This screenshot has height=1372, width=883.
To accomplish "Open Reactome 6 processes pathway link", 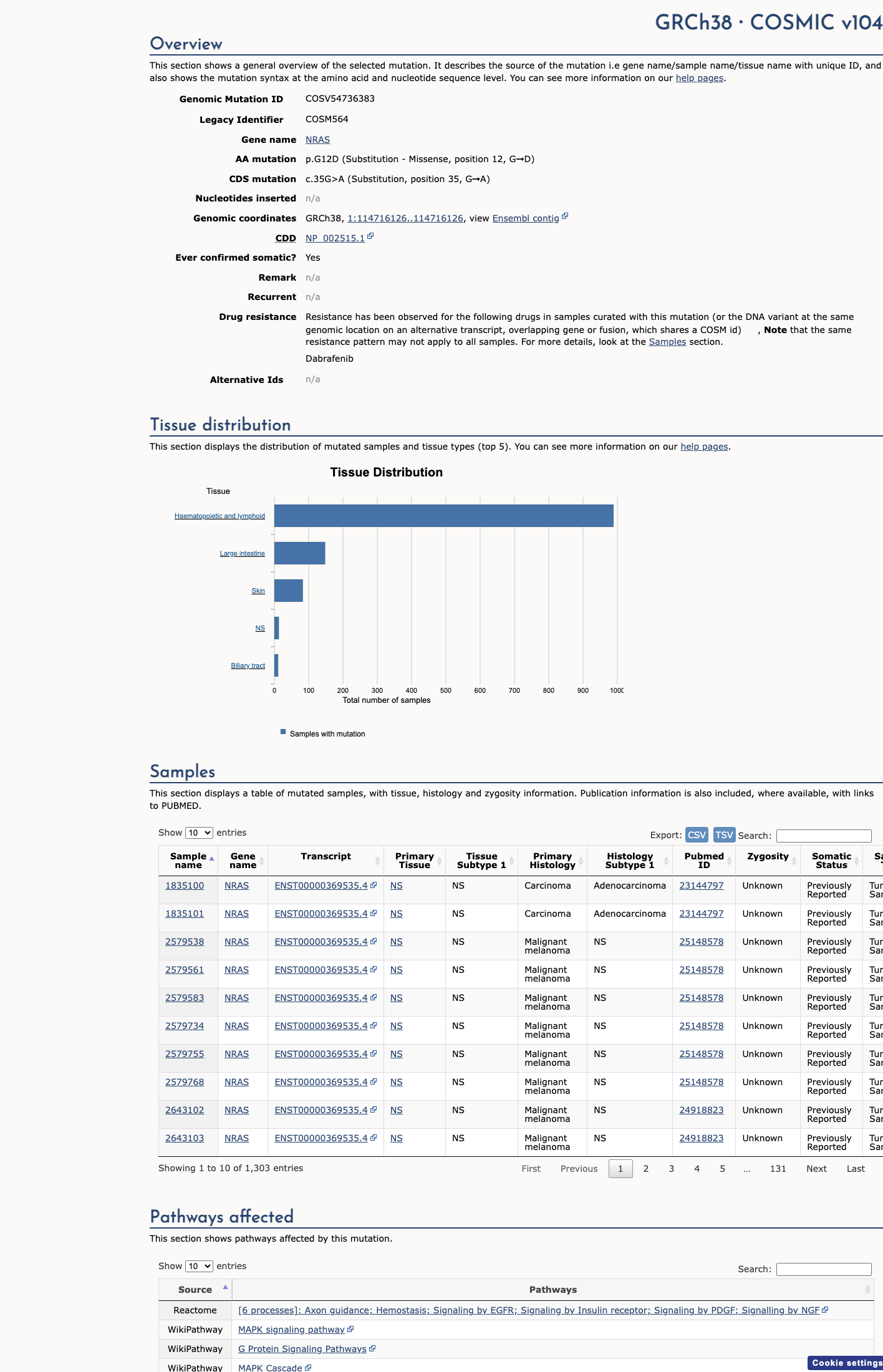I will coord(529,1310).
